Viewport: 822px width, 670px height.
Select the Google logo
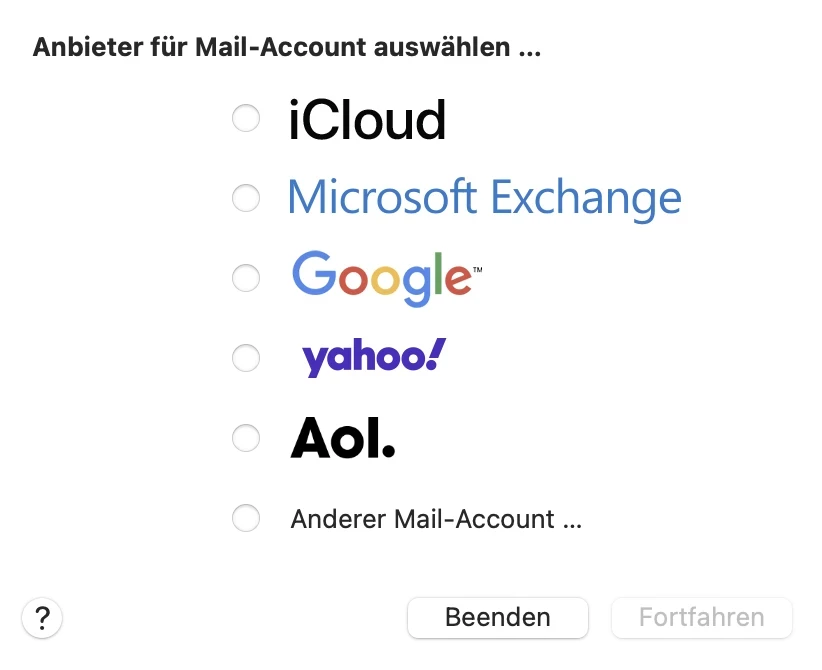coord(383,277)
